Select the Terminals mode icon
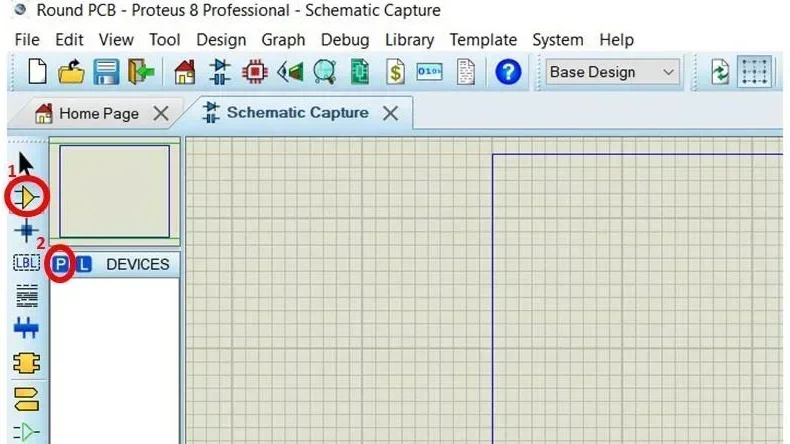The height and width of the screenshot is (444, 790). [x=26, y=400]
